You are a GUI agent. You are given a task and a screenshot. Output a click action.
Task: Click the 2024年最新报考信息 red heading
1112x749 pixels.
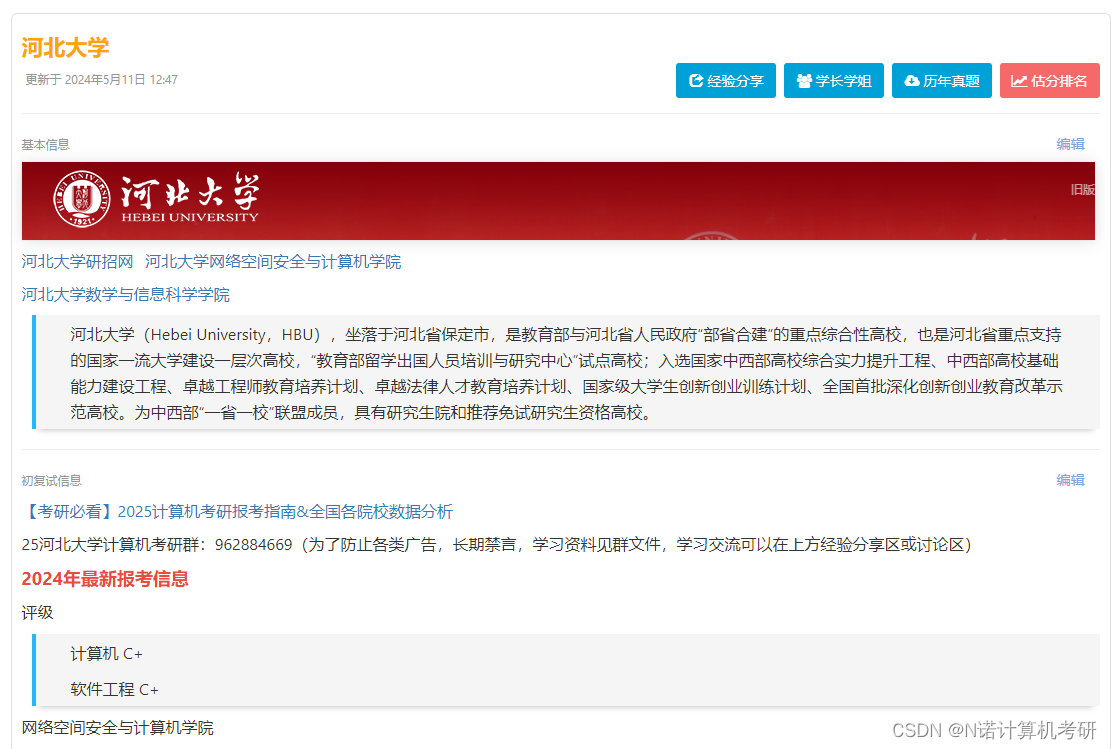[105, 579]
